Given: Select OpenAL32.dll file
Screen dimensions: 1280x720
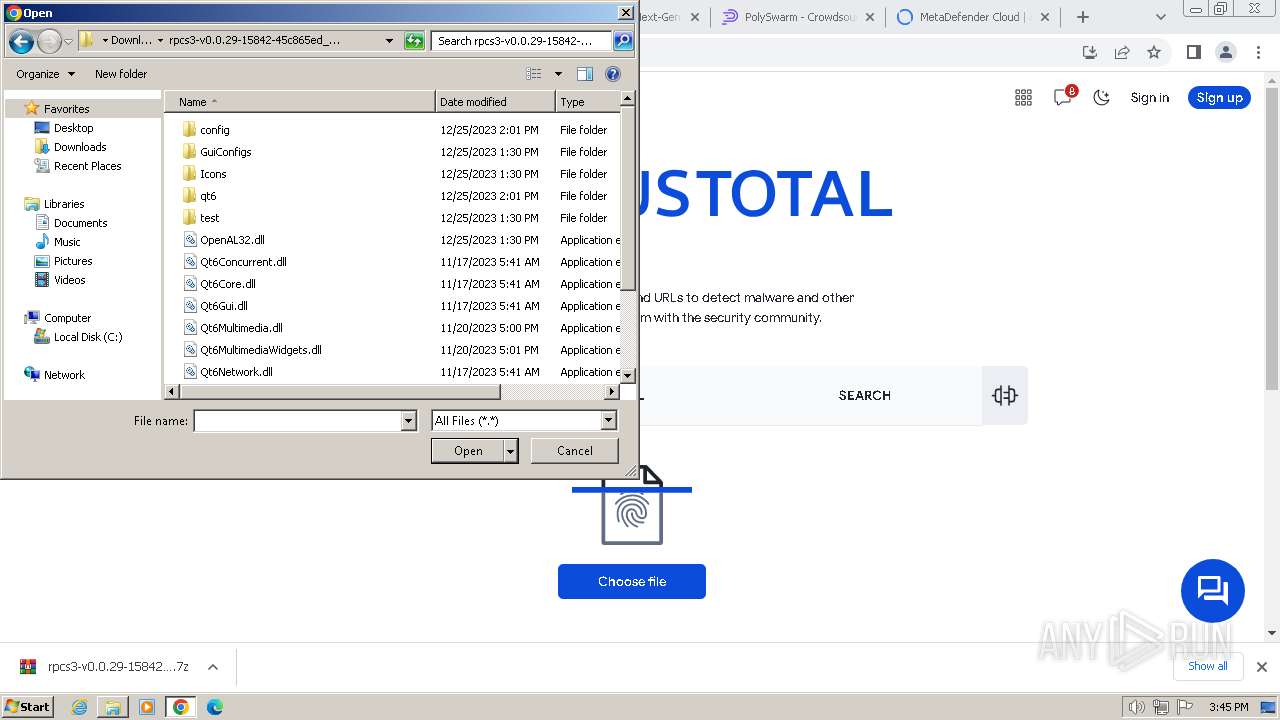Looking at the screenshot, I should tap(232, 240).
